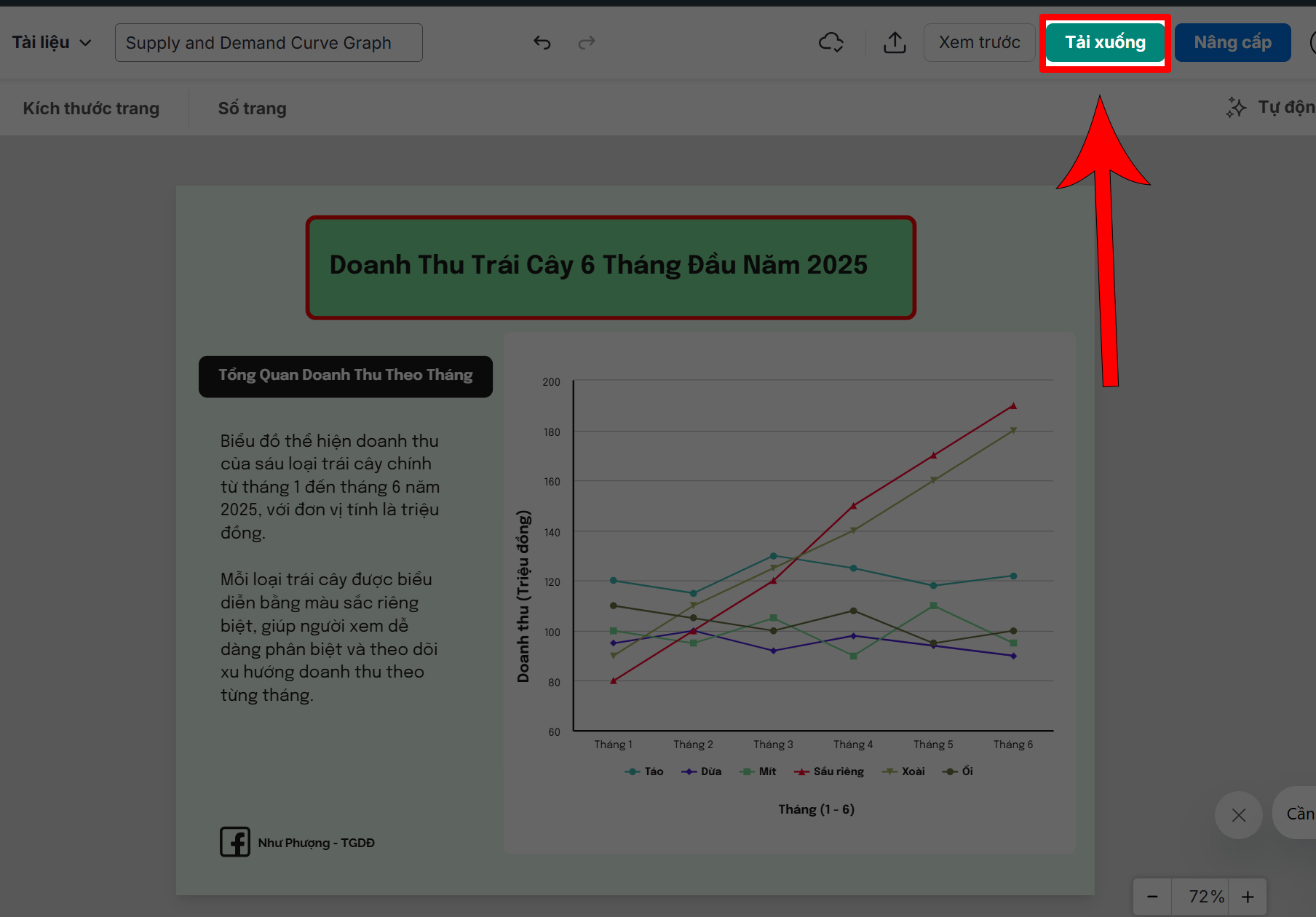Screen dimensions: 1316x917
Task: Open Kích thước trang options
Action: tap(91, 108)
